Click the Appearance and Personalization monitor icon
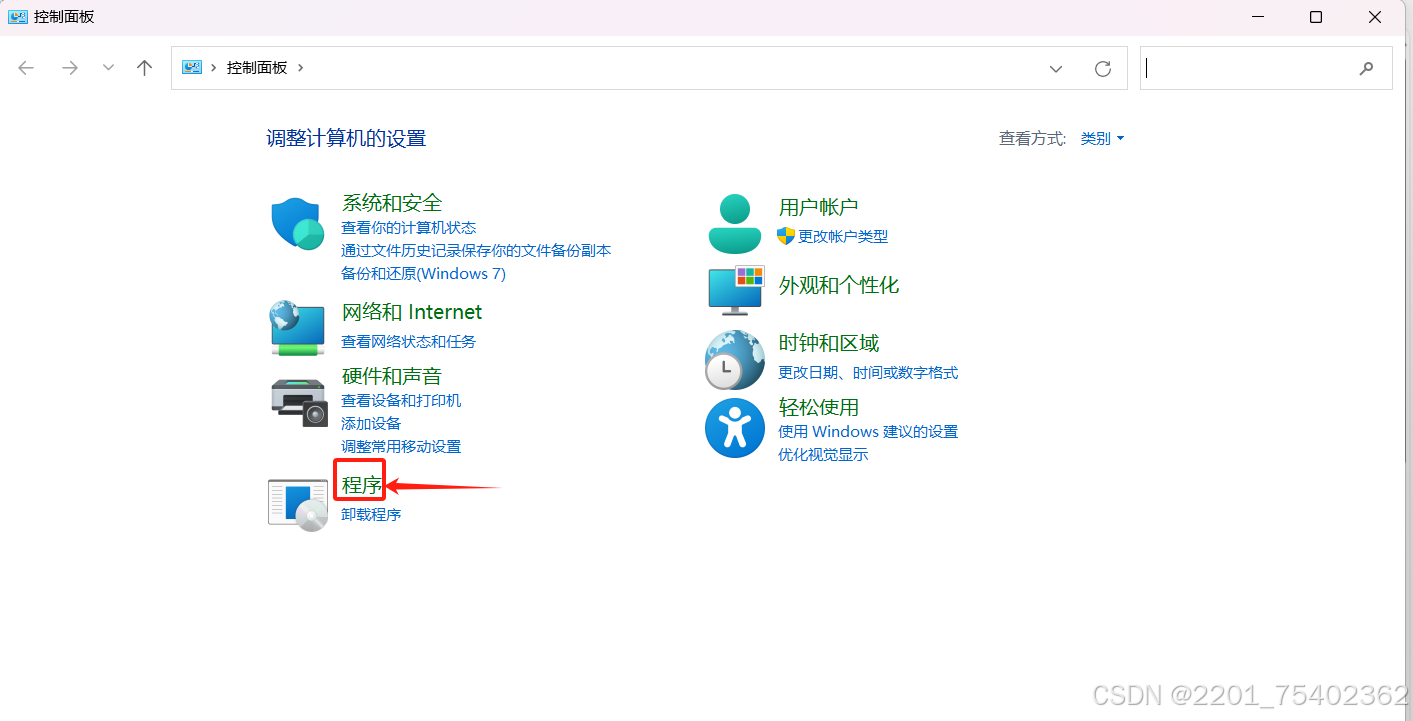 click(736, 290)
